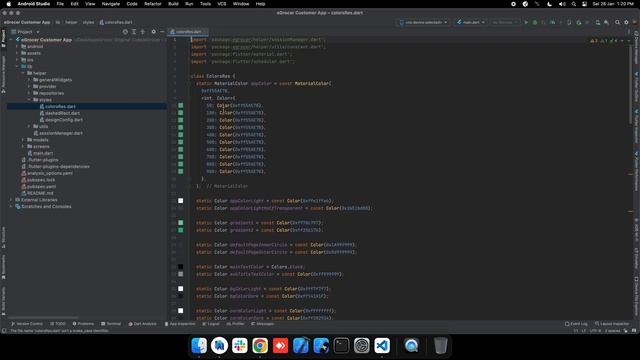Open Structure side stripe button
This screenshot has width=640, height=360.
[3, 238]
